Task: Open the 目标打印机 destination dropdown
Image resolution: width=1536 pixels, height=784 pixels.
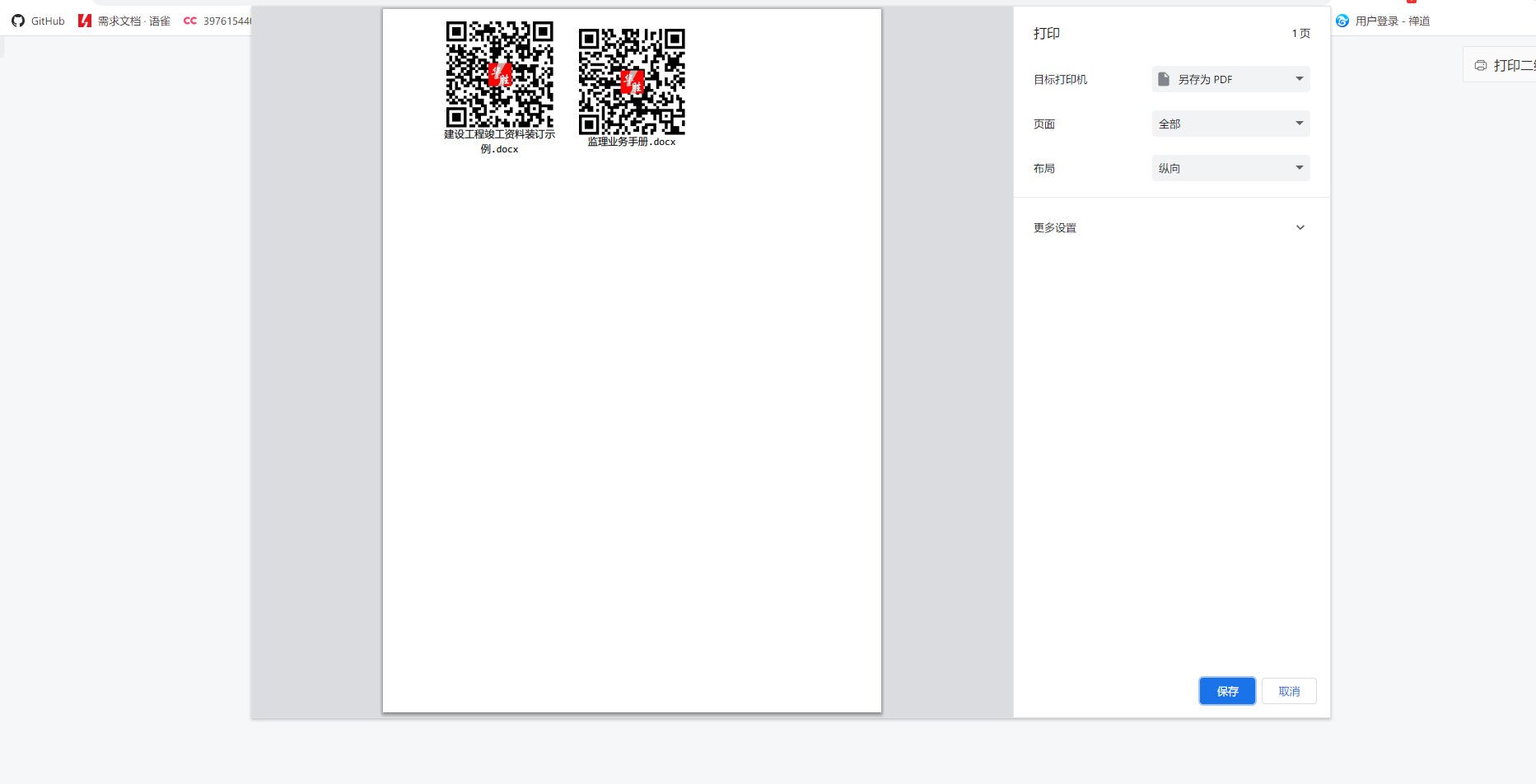Action: (1230, 79)
